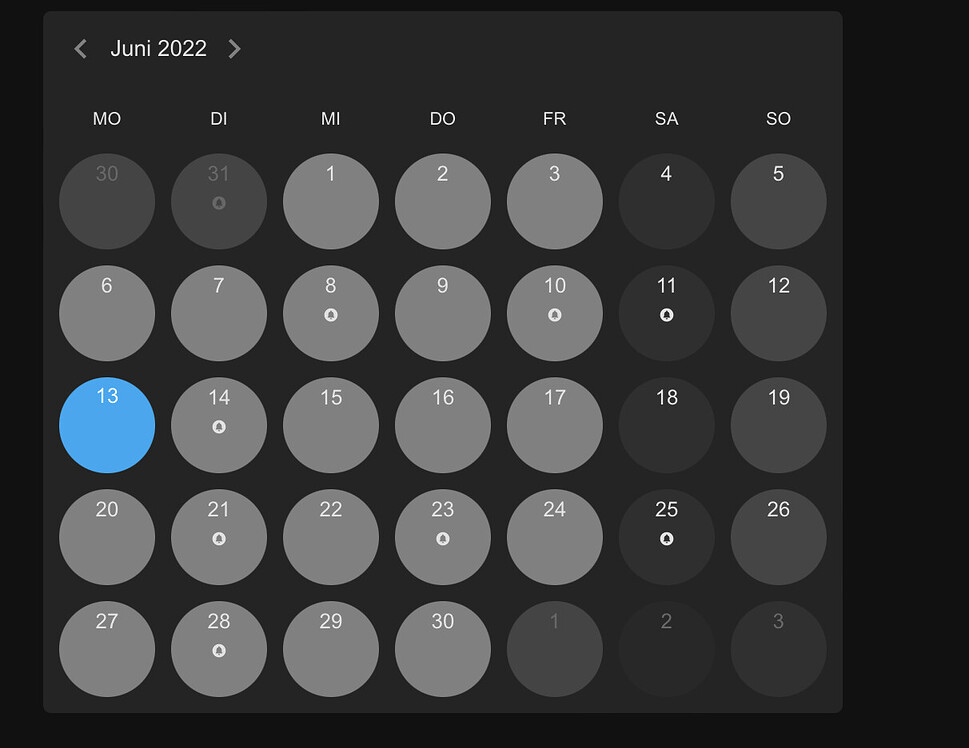This screenshot has width=969, height=748.
Task: Pick June 1 on the calendar
Action: (x=331, y=201)
